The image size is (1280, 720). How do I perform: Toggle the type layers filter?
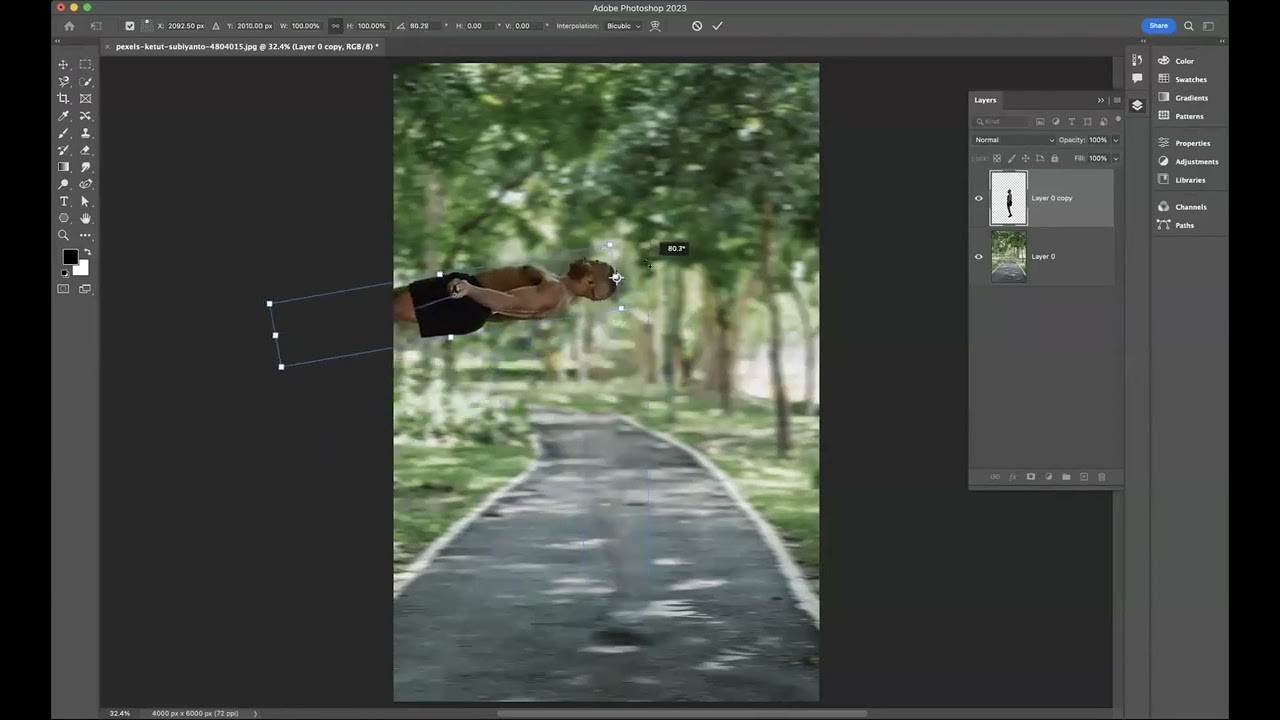1071,122
